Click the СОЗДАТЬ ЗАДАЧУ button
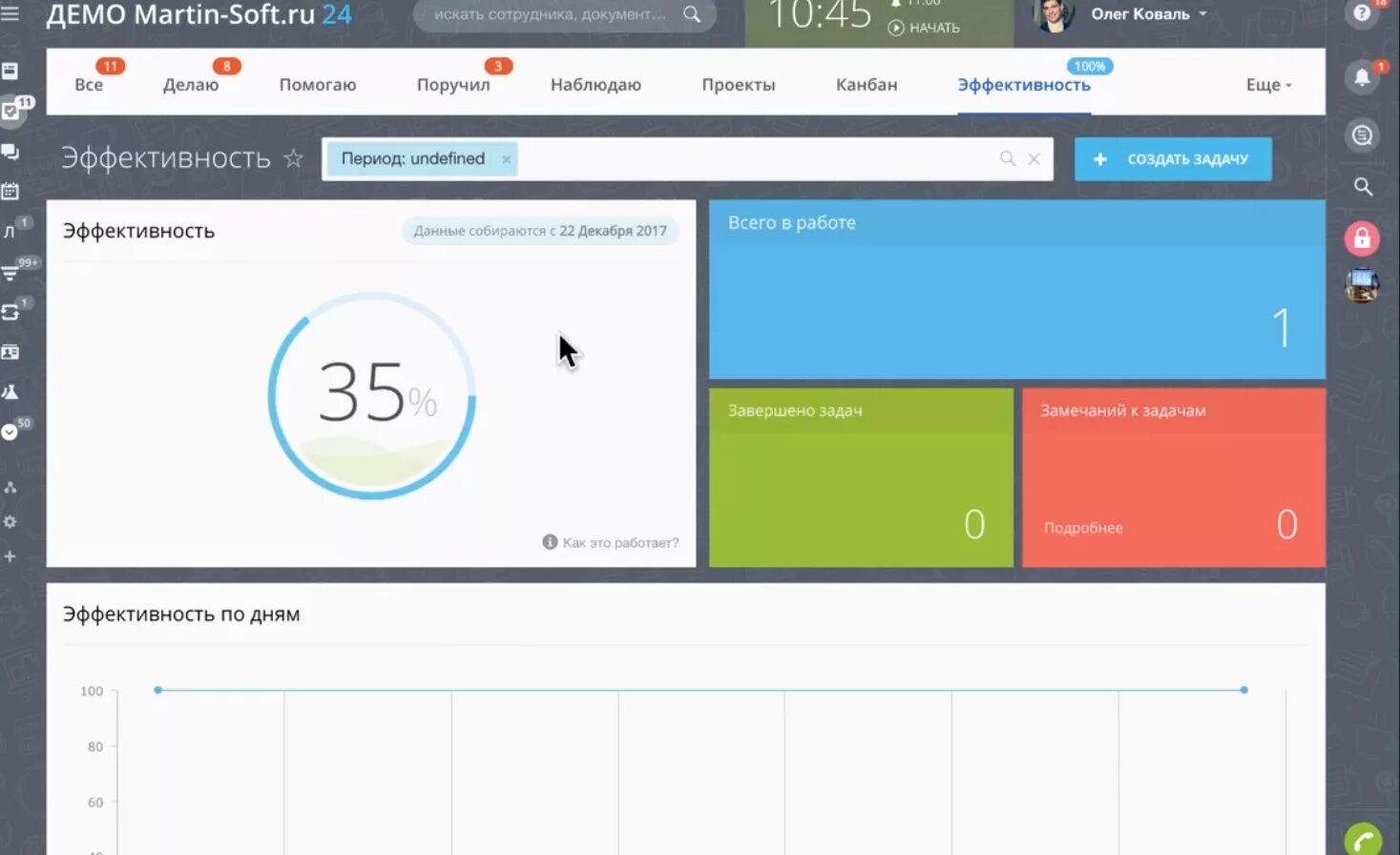This screenshot has width=1400, height=855. coord(1173,159)
